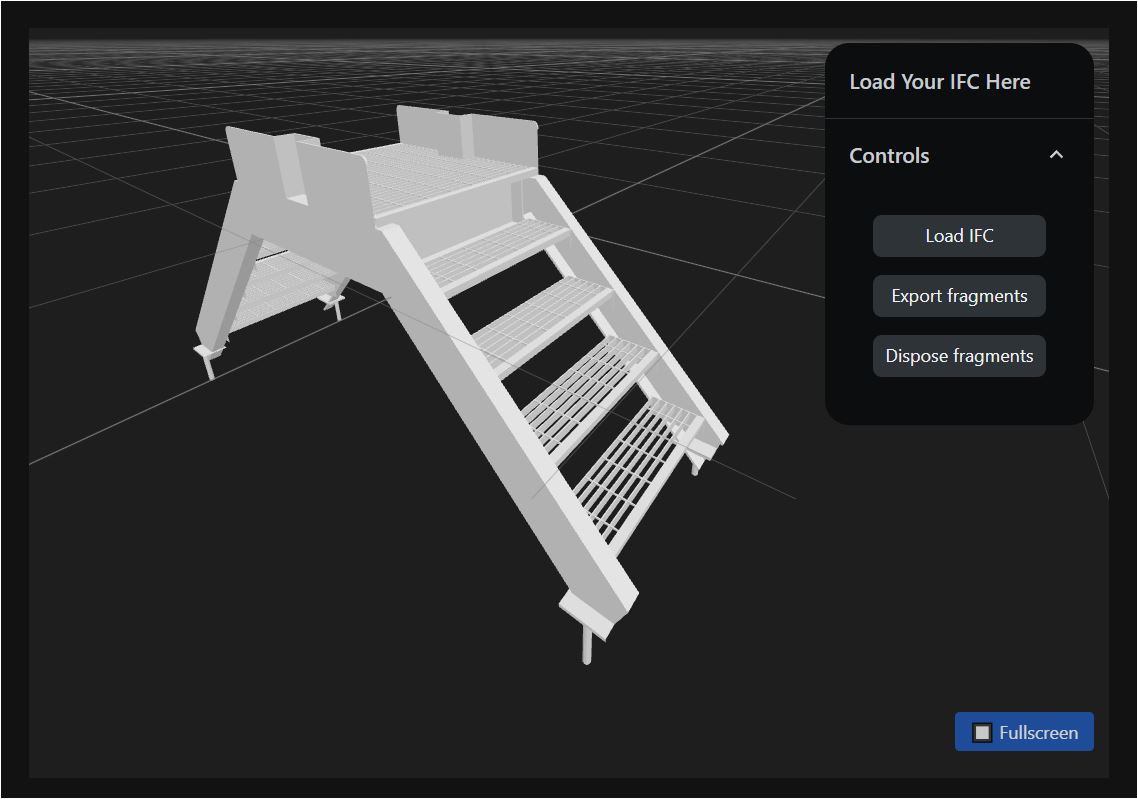Viewport: 1138px width, 799px height.
Task: Dispose fragments using the panel button
Action: pyautogui.click(x=959, y=356)
